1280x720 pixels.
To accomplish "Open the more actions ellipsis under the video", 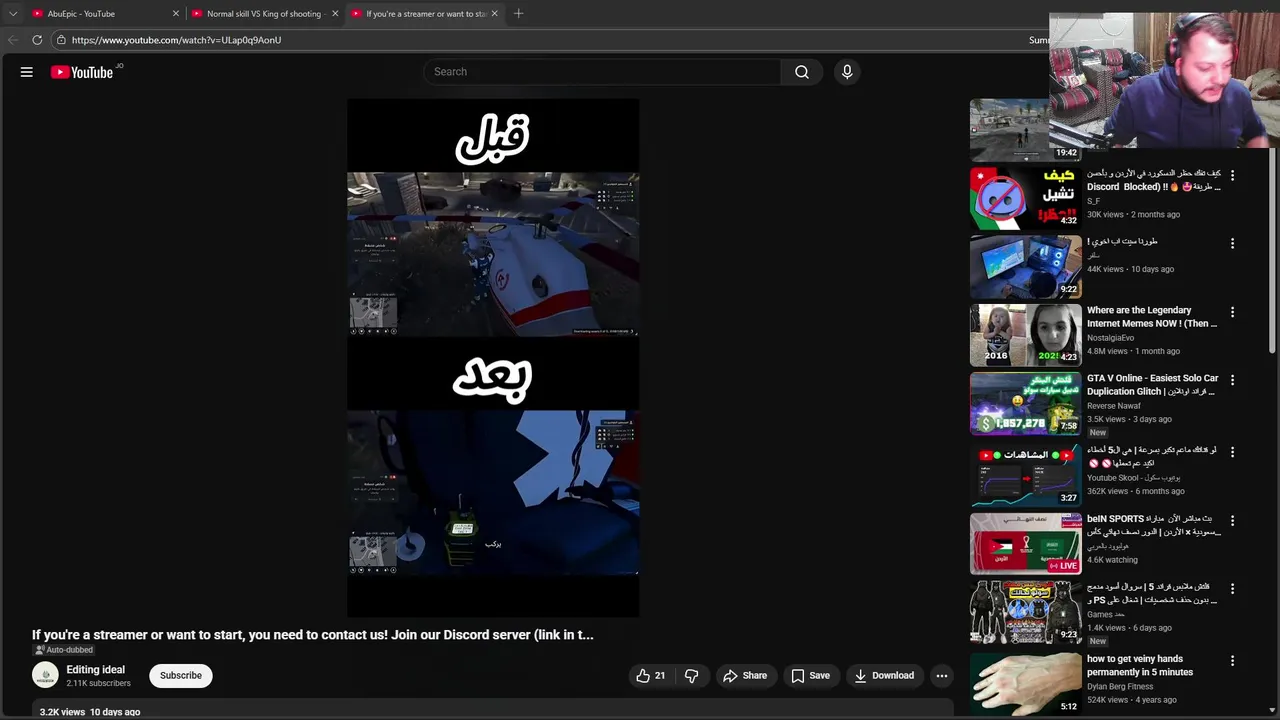I will click(942, 676).
